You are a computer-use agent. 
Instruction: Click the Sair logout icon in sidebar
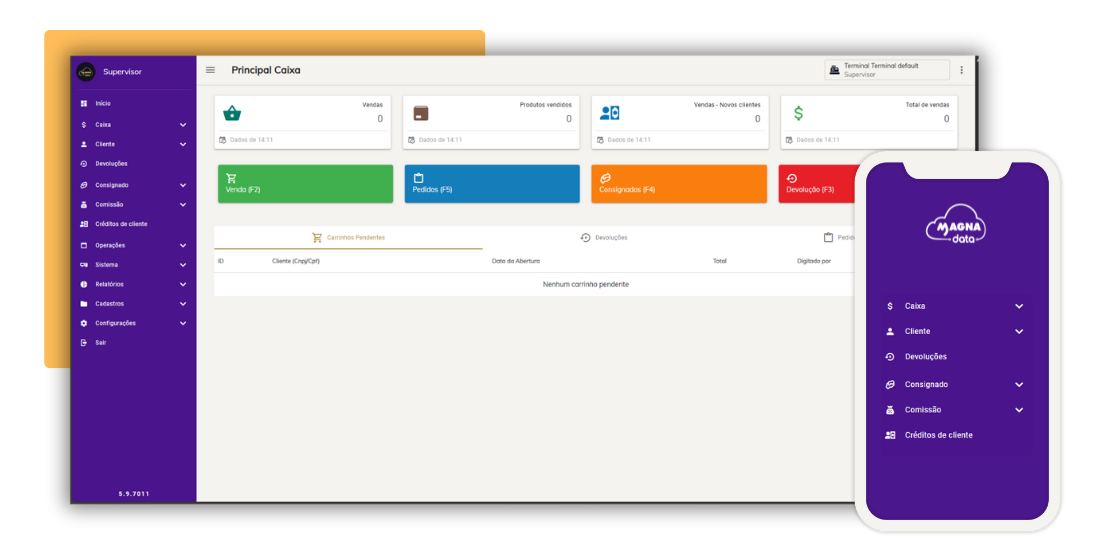click(x=84, y=343)
